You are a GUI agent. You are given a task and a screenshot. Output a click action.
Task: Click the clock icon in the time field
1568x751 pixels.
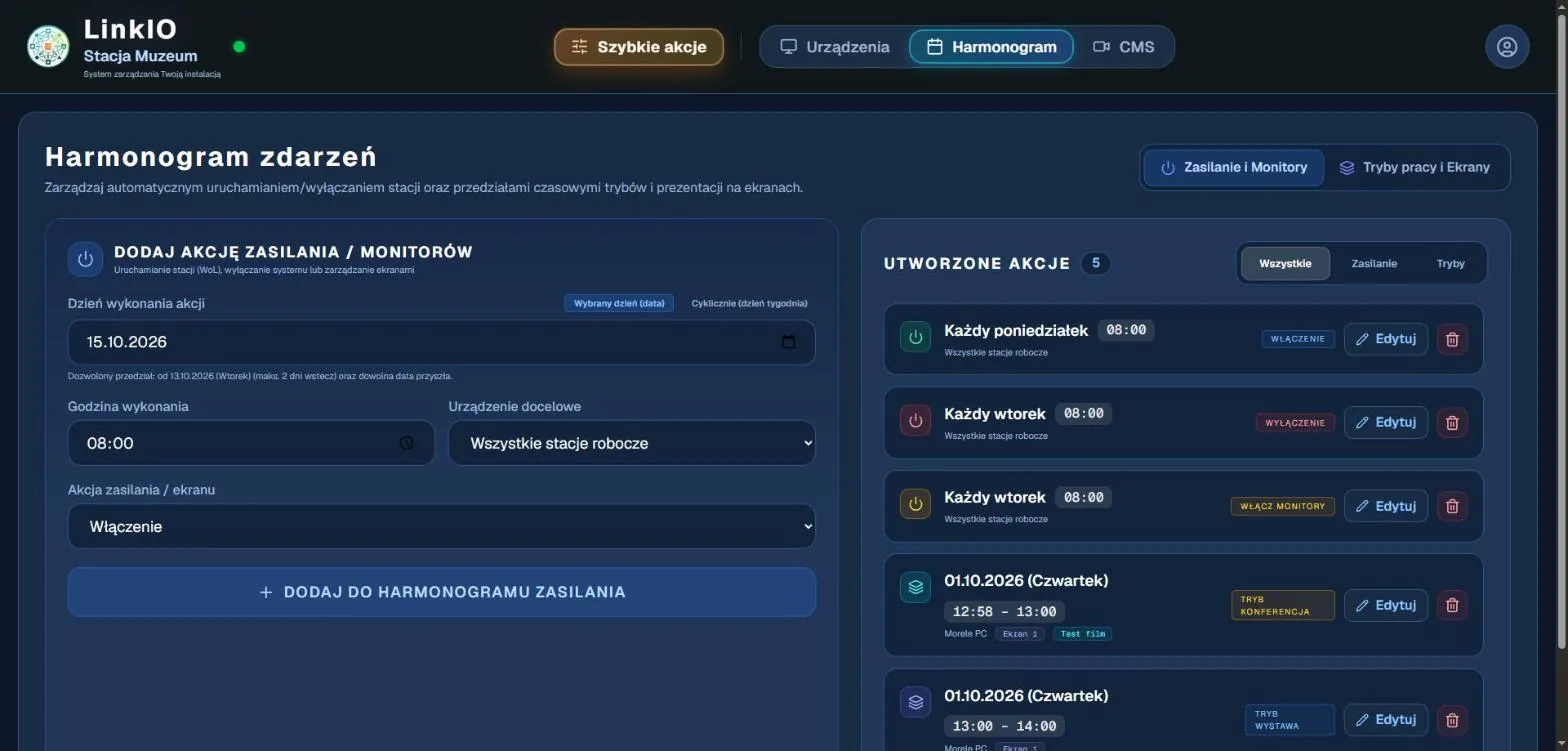[406, 443]
